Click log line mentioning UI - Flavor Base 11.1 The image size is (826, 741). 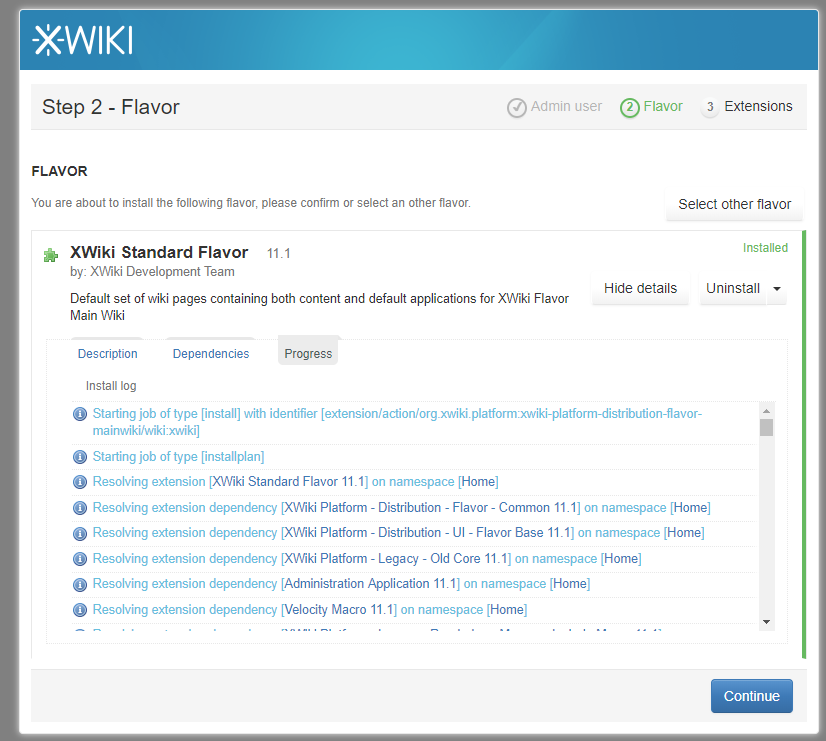[x=398, y=533]
